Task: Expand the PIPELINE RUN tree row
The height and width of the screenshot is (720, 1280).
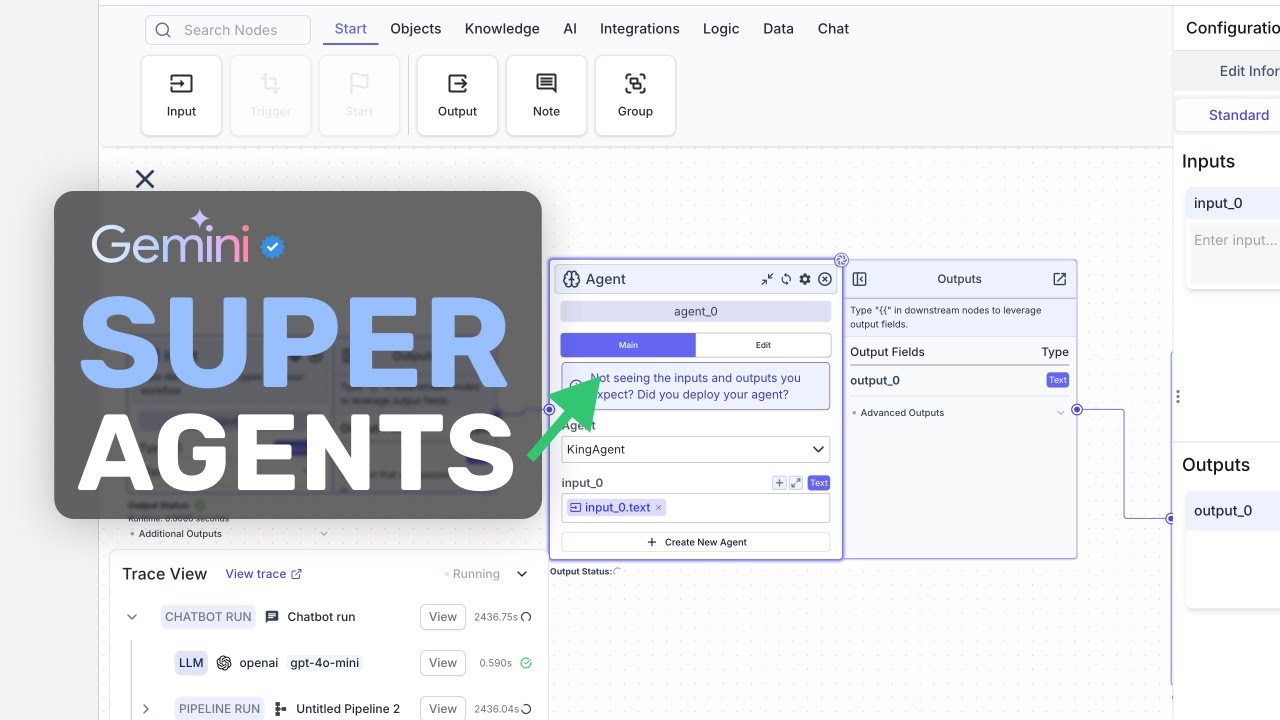Action: (146, 709)
